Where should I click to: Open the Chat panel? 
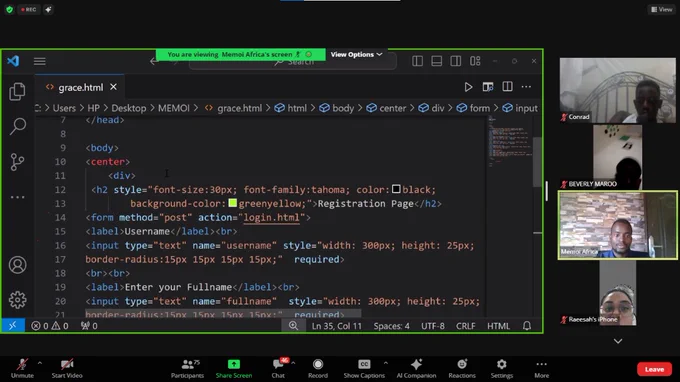[x=278, y=369]
